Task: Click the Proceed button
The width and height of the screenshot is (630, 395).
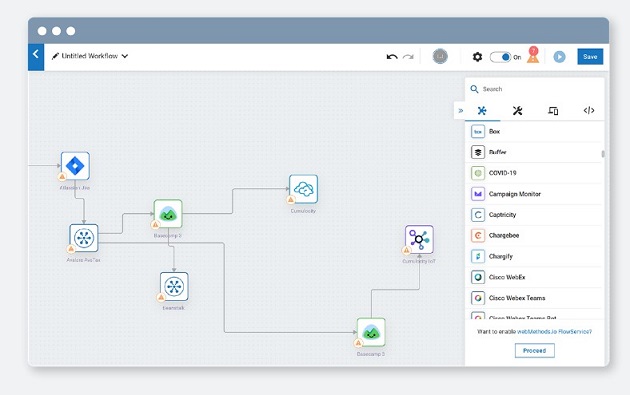Action: (x=534, y=350)
